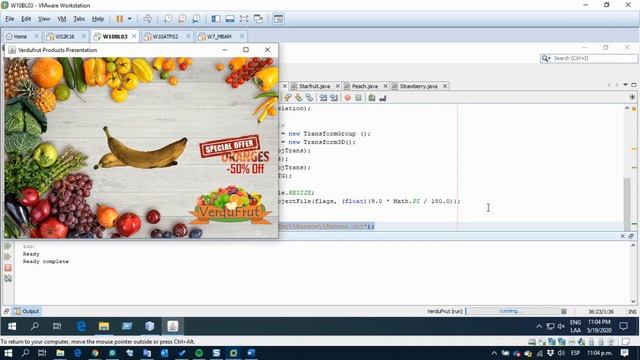Image resolution: width=640 pixels, height=360 pixels.
Task: Open the VMware File menu
Action: tap(10, 19)
